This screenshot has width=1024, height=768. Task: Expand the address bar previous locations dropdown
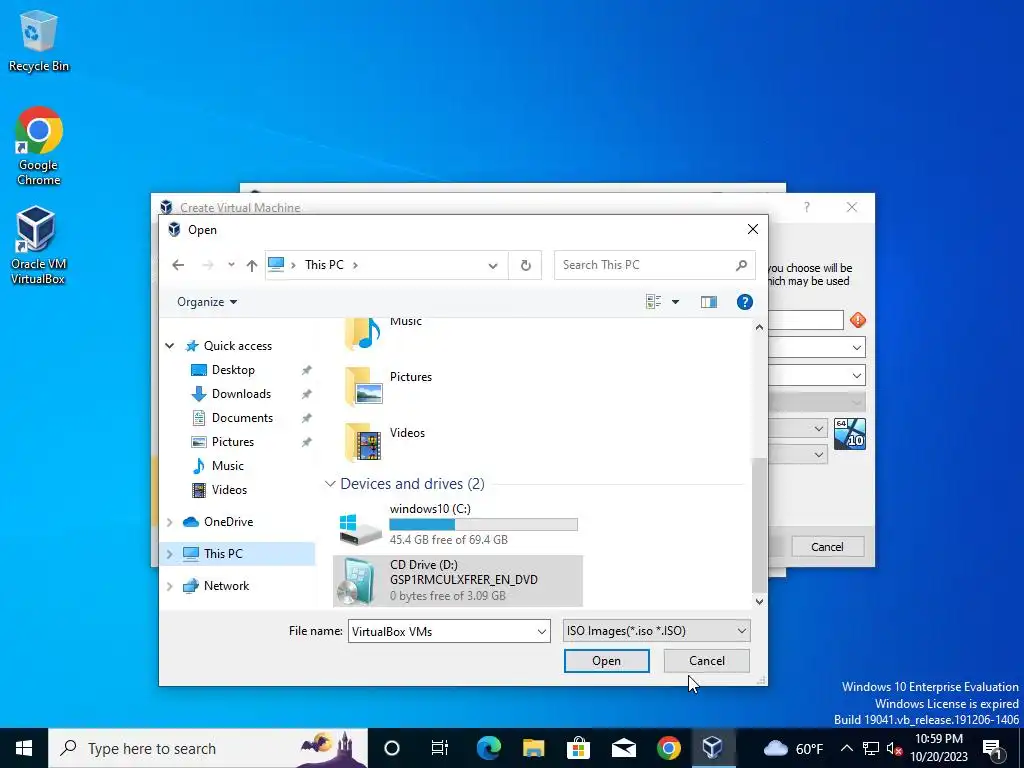493,265
